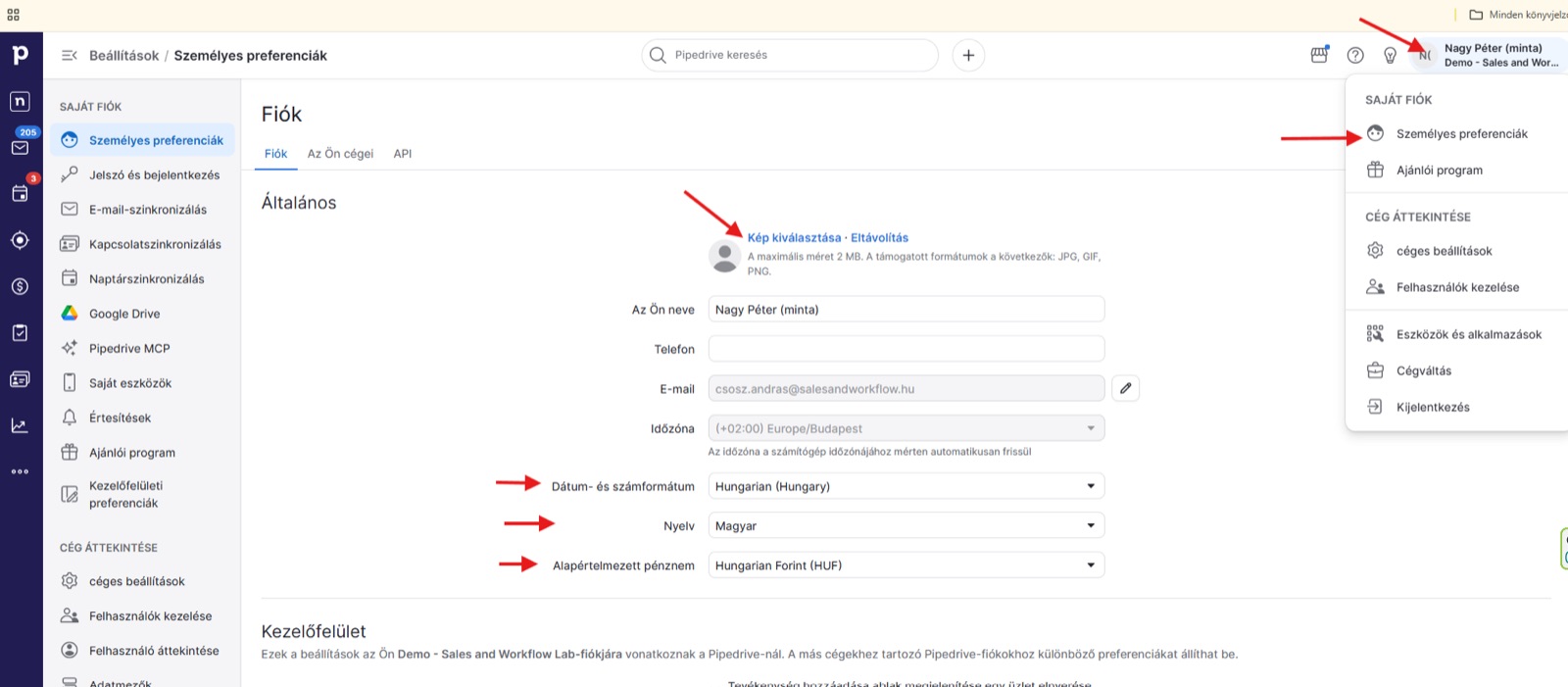Viewport: 1568px width, 687px height.
Task: Open 'Személyes preferenciák' in the left sidebar
Action: click(142, 140)
